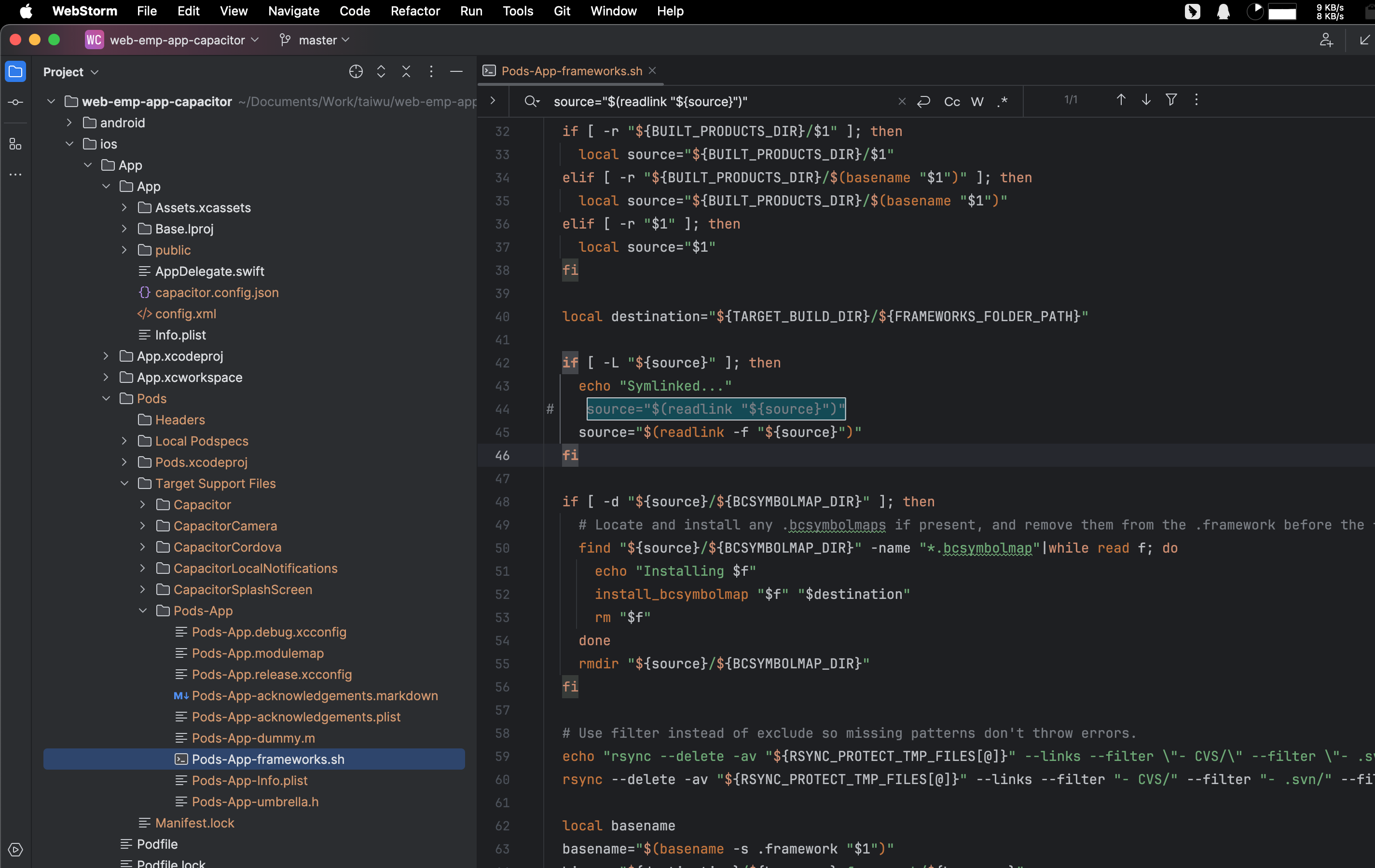Open the Refactor menu

click(x=415, y=11)
